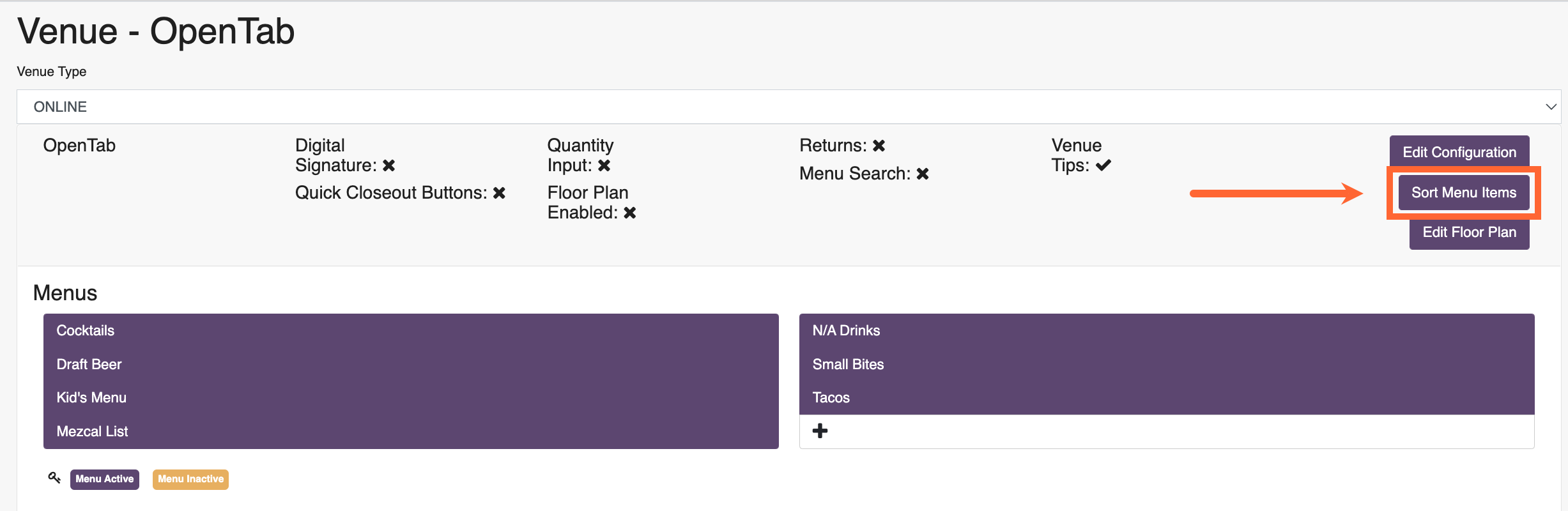
Task: Open the N/A Drinks menu
Action: pos(1167,330)
